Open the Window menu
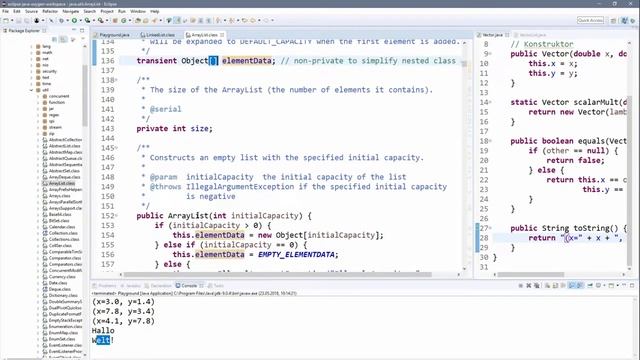This screenshot has width=640, height=360. point(138,11)
